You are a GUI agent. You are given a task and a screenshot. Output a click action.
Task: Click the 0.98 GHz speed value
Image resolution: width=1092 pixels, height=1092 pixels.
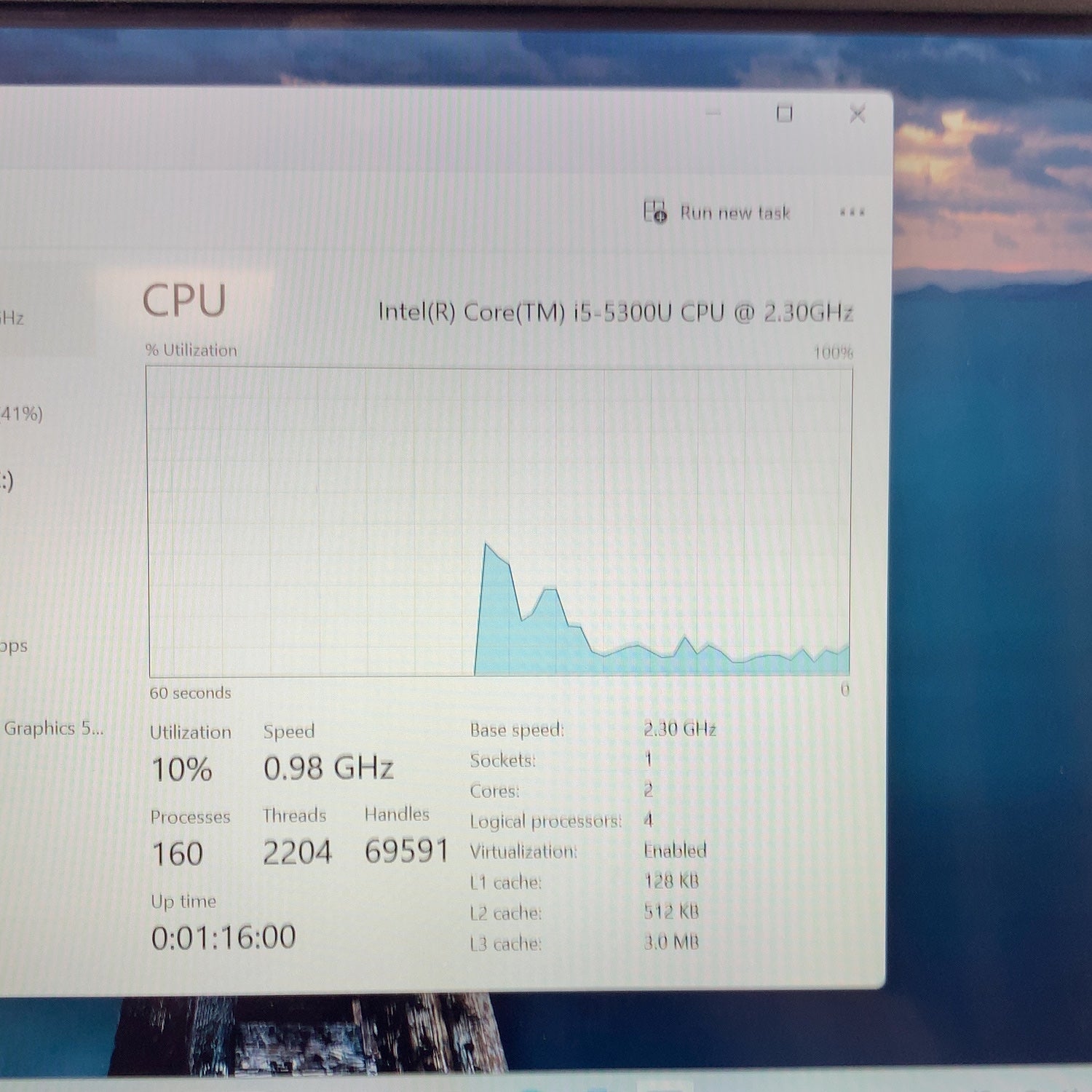click(x=328, y=767)
